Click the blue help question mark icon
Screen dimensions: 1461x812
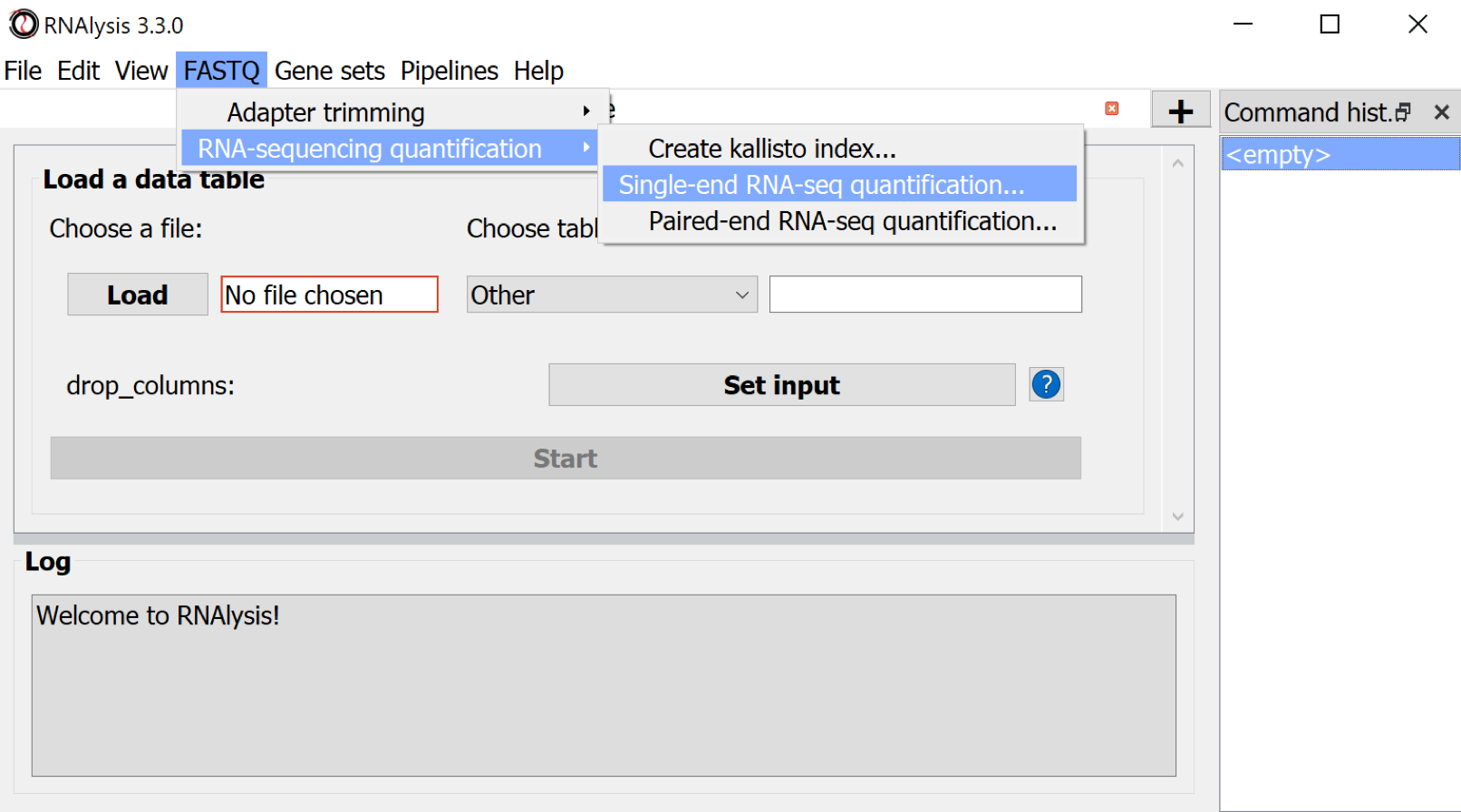1046,385
